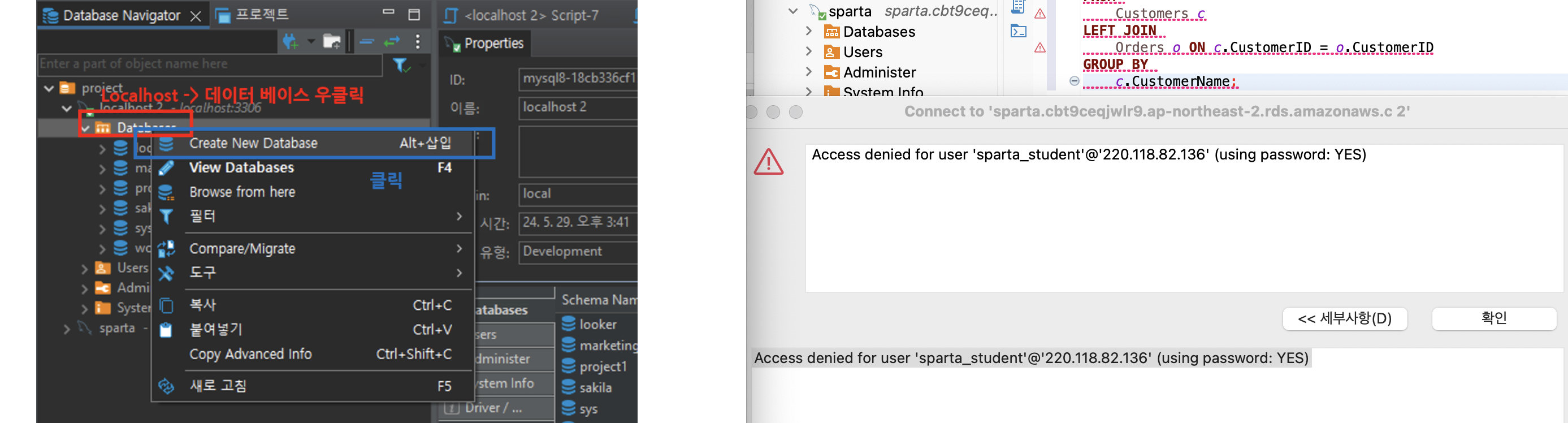1568x423 pixels.
Task: Click the fold toggle beside c.CustomerName line
Action: click(1075, 81)
